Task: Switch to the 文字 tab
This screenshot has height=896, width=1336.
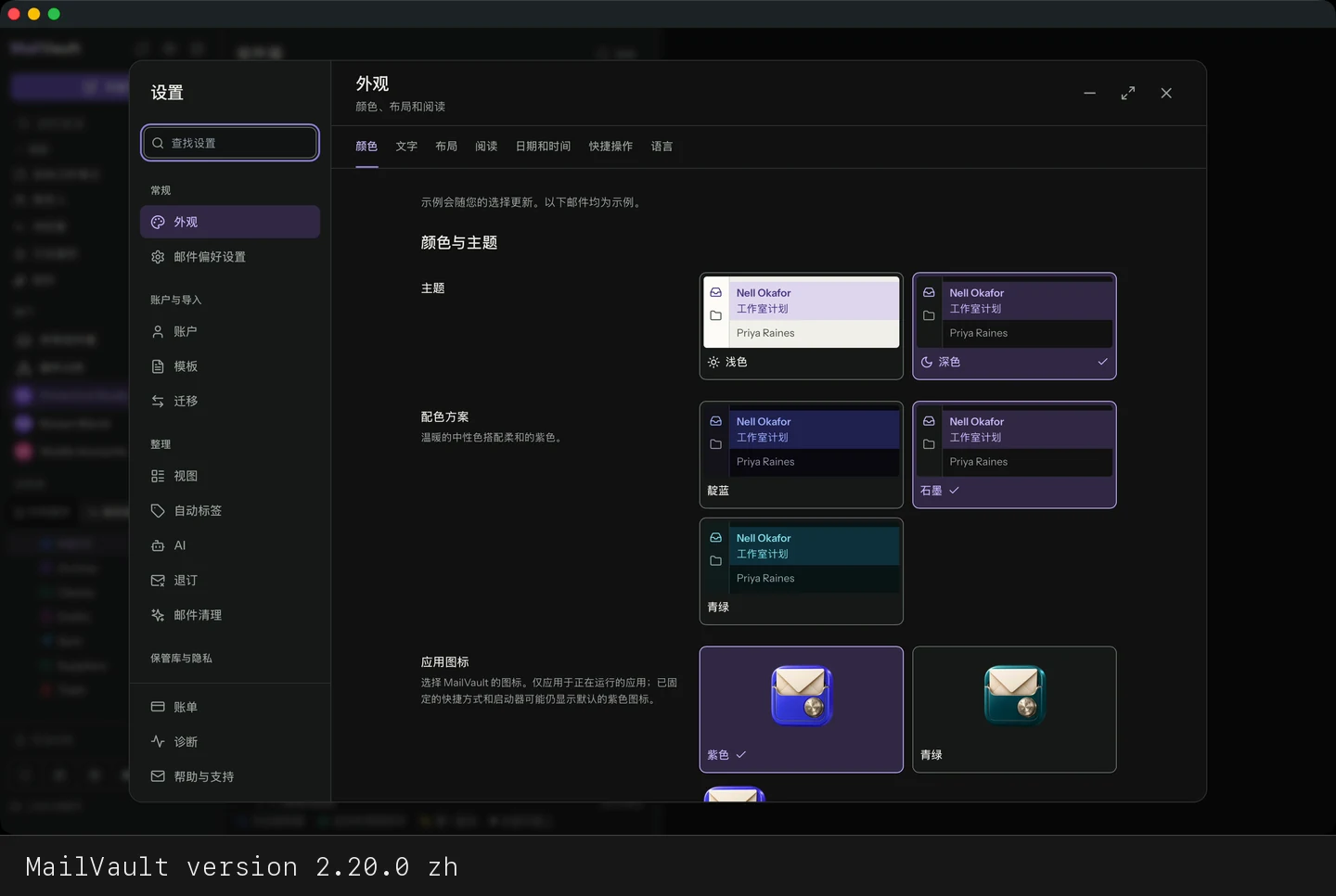Action: click(x=406, y=147)
